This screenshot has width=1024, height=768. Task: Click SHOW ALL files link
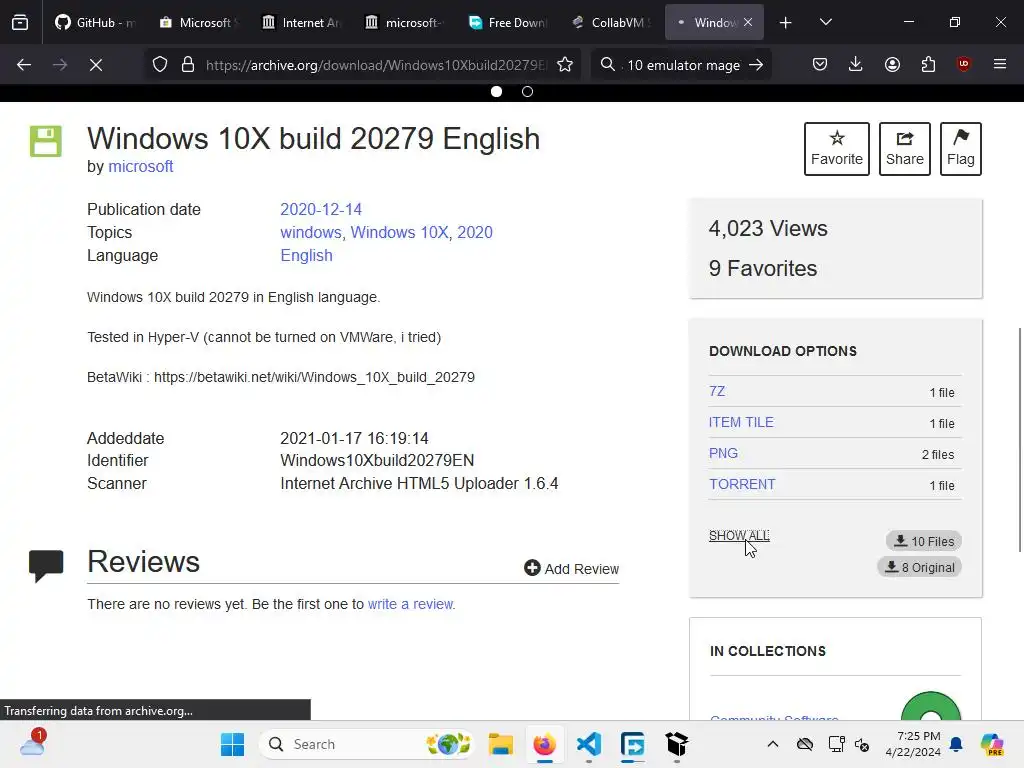pos(739,536)
